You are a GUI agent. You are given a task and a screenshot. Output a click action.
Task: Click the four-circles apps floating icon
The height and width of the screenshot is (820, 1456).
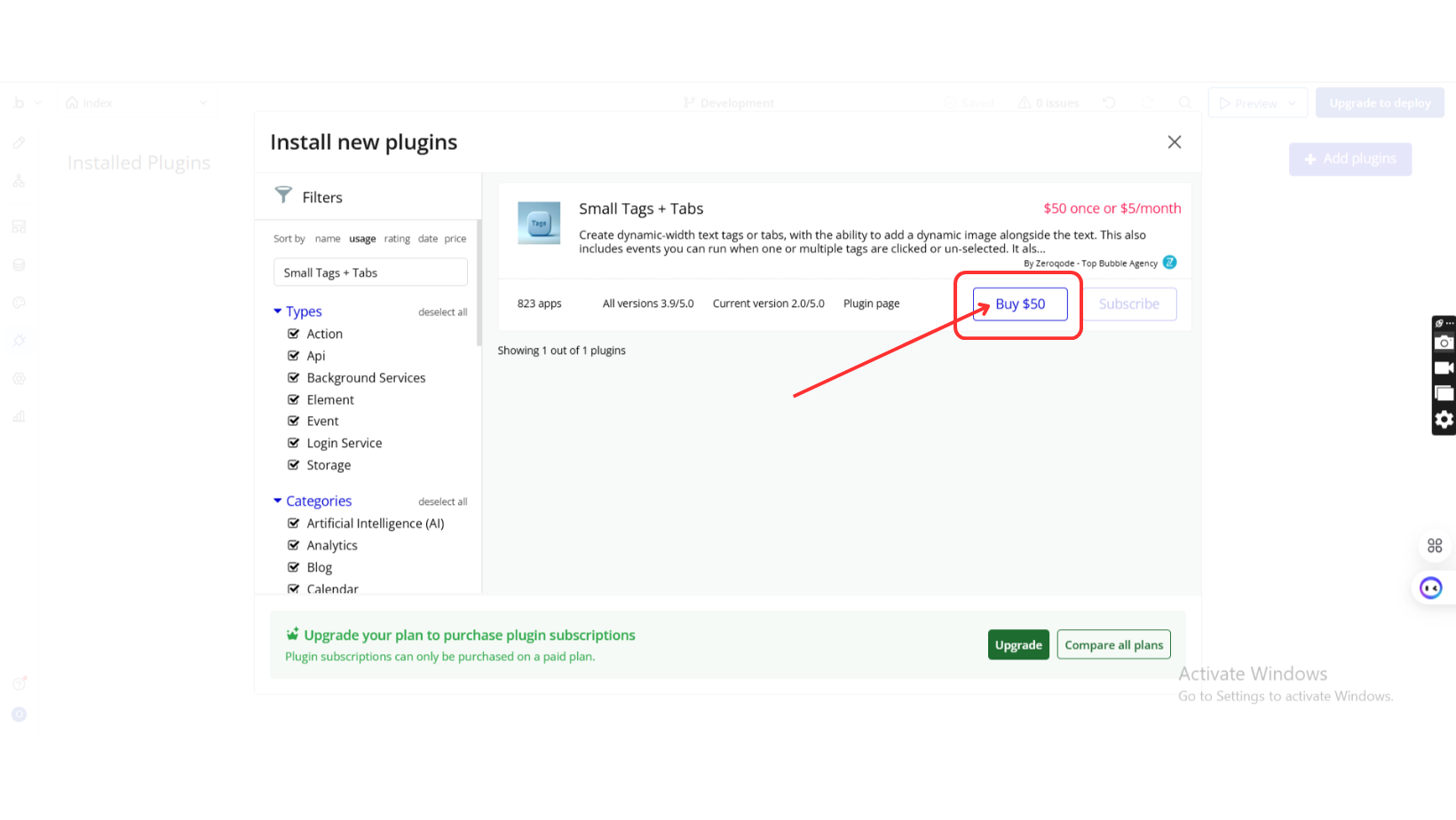click(x=1435, y=546)
